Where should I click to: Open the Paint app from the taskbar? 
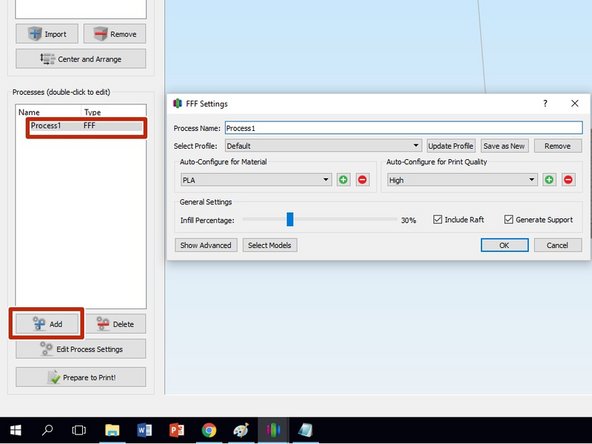coord(241,430)
